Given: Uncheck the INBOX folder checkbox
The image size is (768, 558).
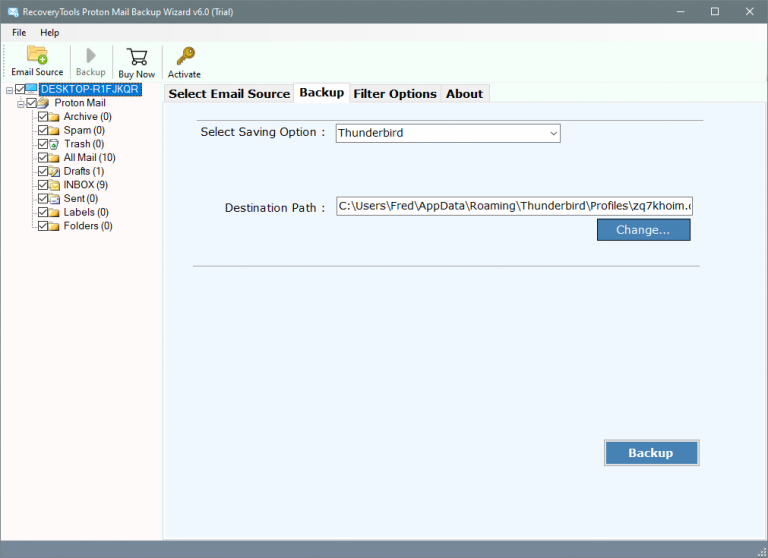Looking at the screenshot, I should click(x=43, y=185).
